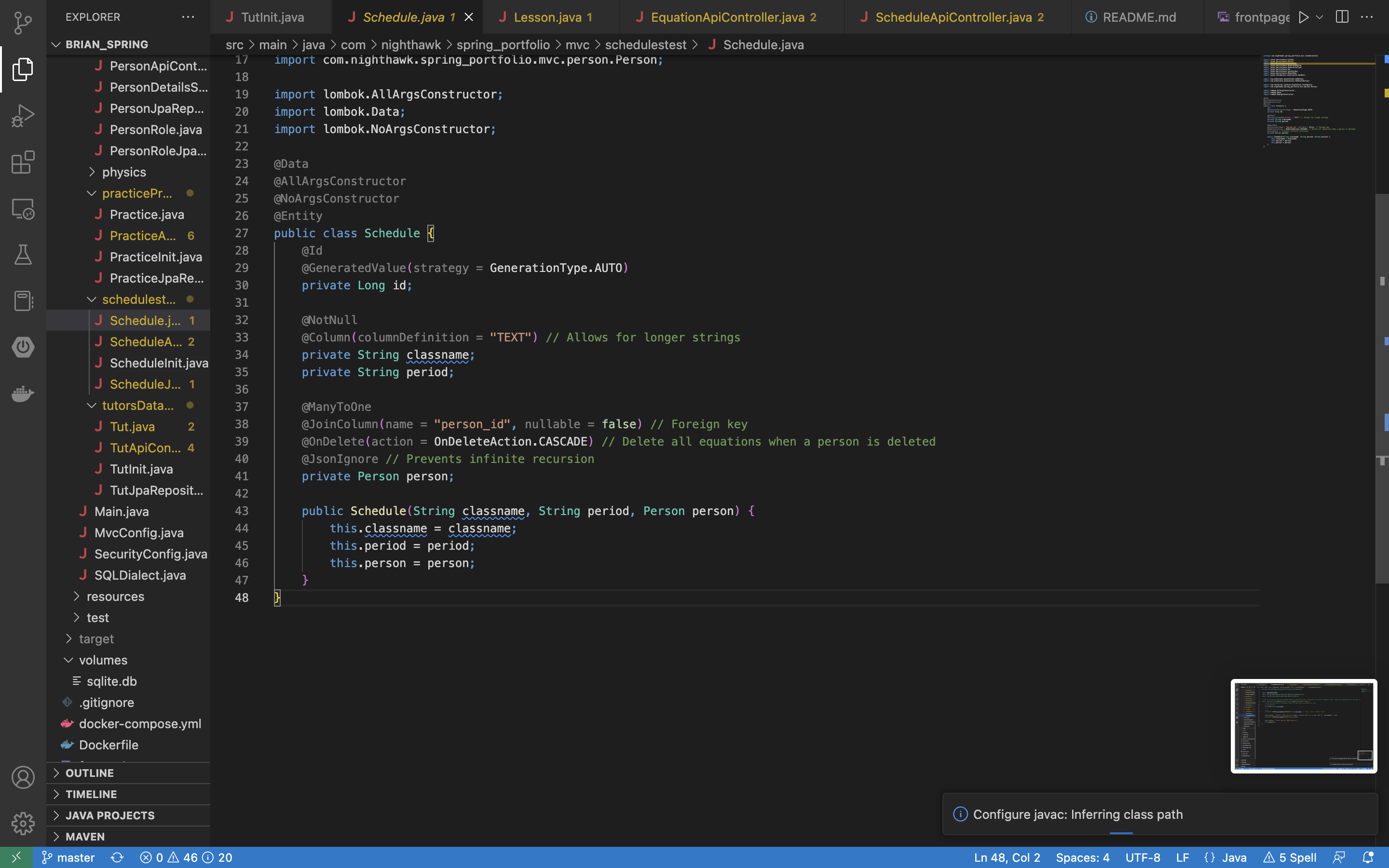Switch to EquationApiController.java tab
Image resolution: width=1389 pixels, height=868 pixels.
(x=733, y=17)
